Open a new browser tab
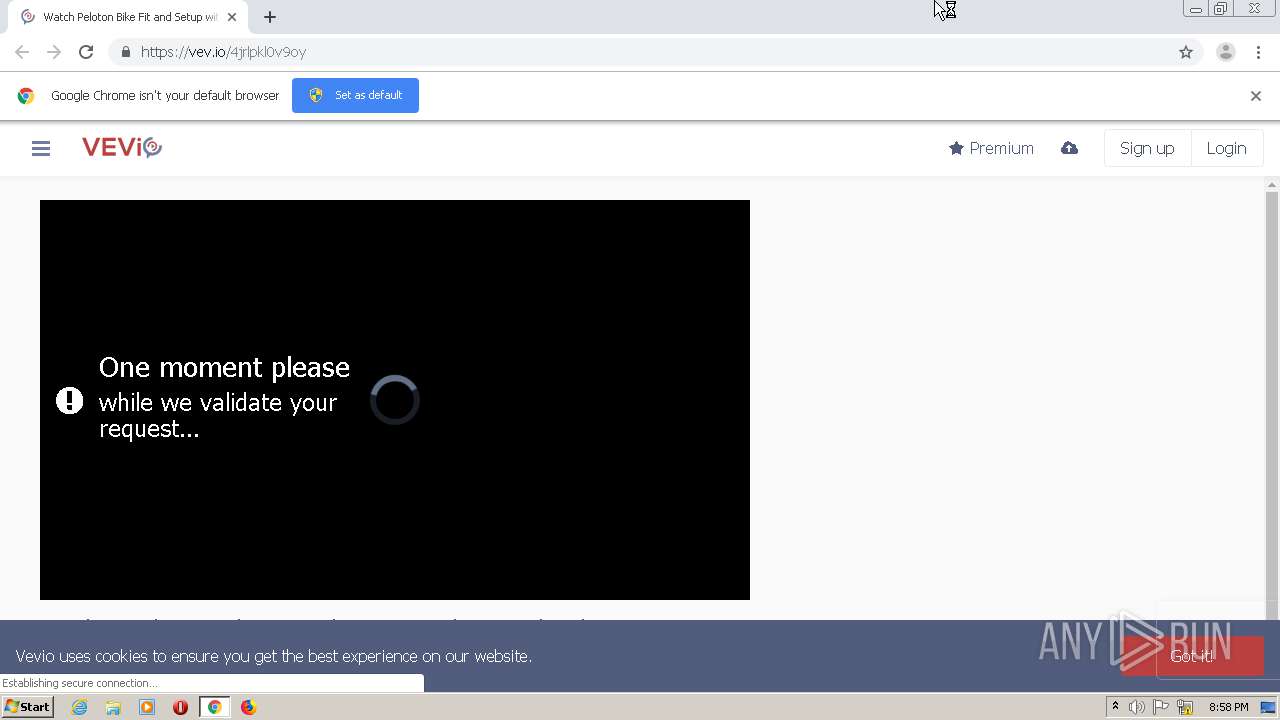1280x720 pixels. pos(270,17)
